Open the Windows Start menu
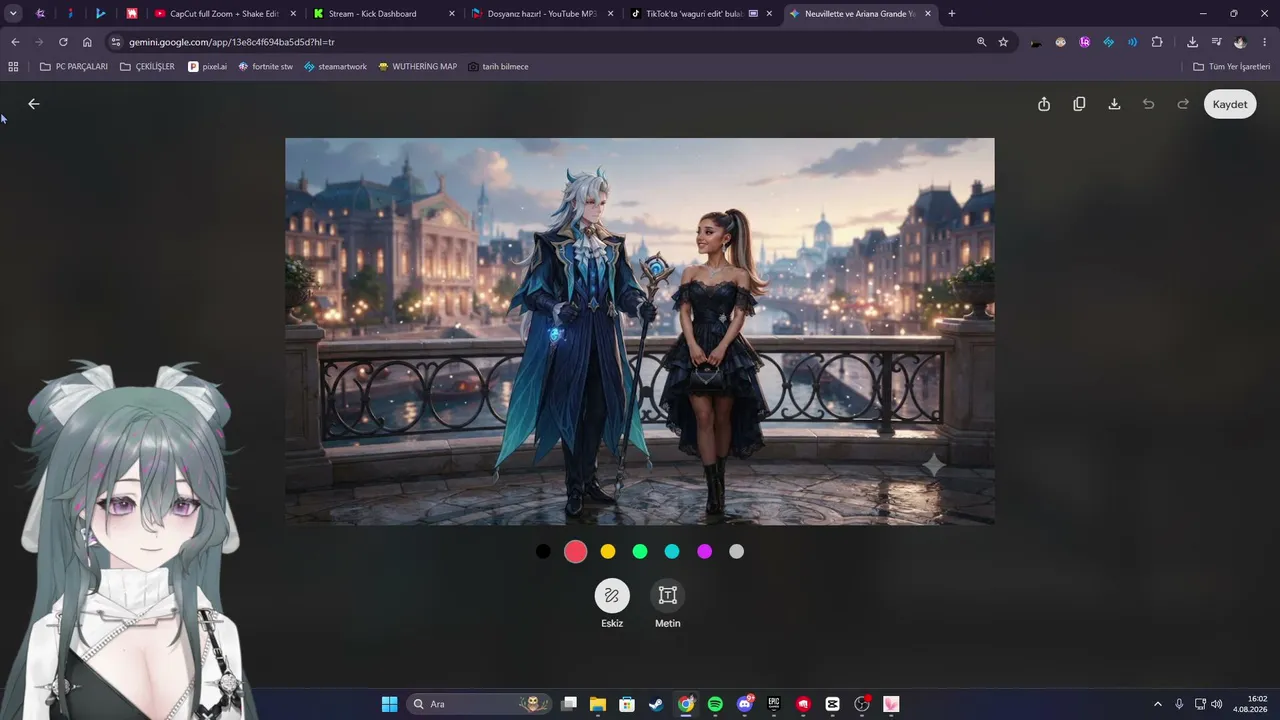Image resolution: width=1280 pixels, height=720 pixels. pyautogui.click(x=389, y=704)
